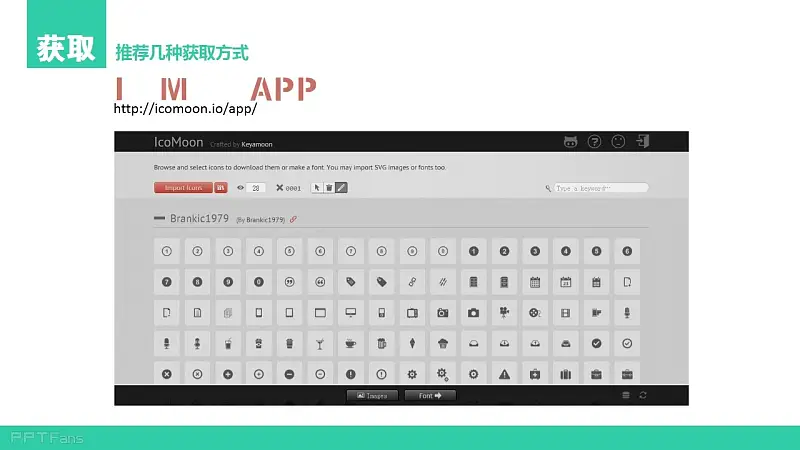Click the Images button in bottom bar

372,395
